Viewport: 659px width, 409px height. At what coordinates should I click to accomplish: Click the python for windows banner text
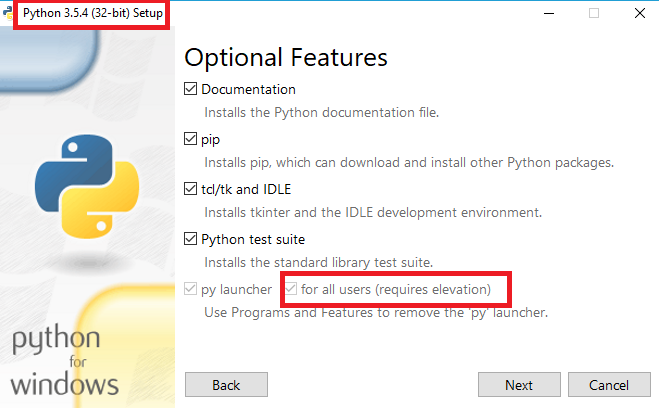[x=64, y=362]
